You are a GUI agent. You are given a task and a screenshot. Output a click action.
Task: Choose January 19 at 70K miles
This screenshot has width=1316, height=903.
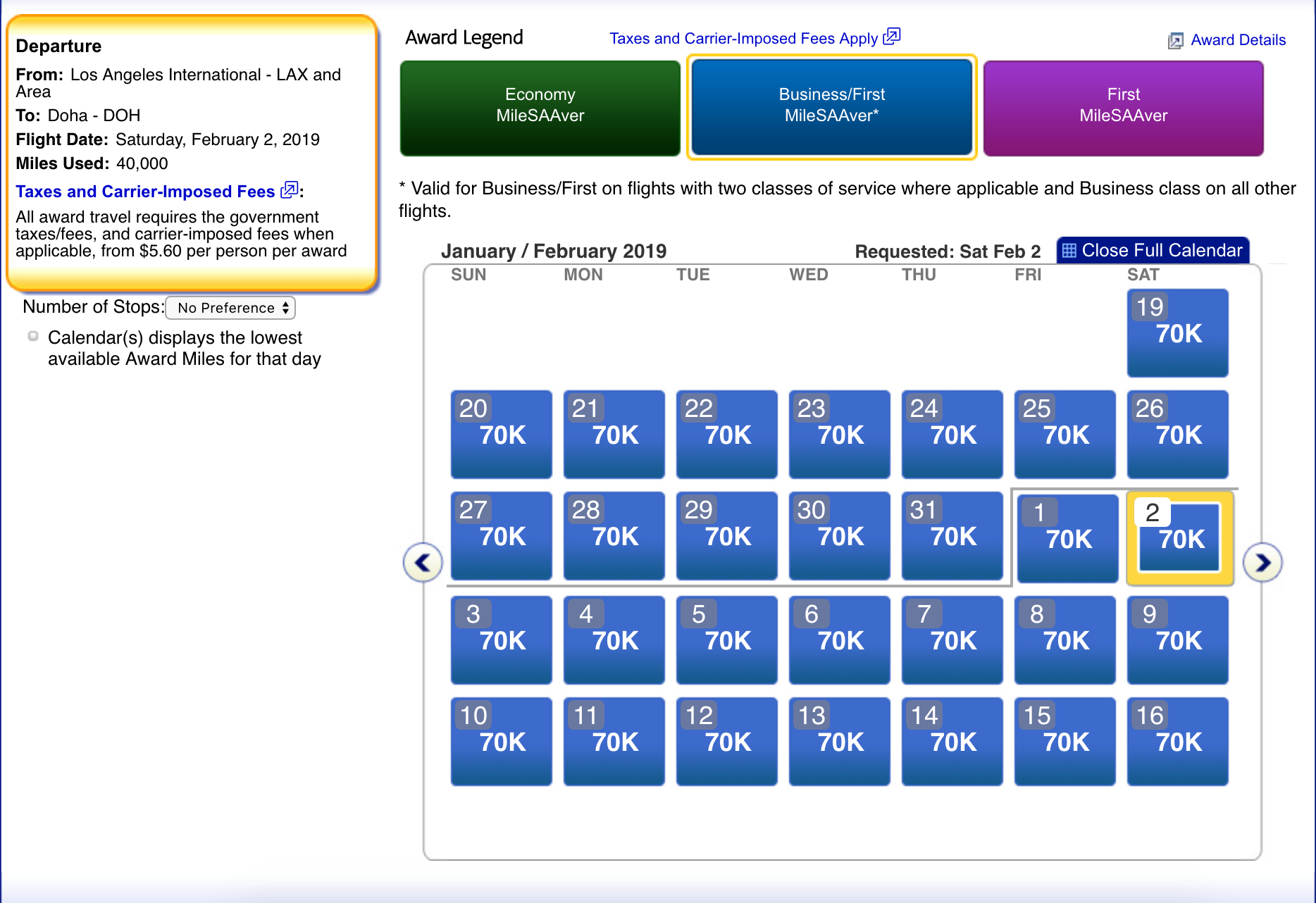(x=1177, y=332)
